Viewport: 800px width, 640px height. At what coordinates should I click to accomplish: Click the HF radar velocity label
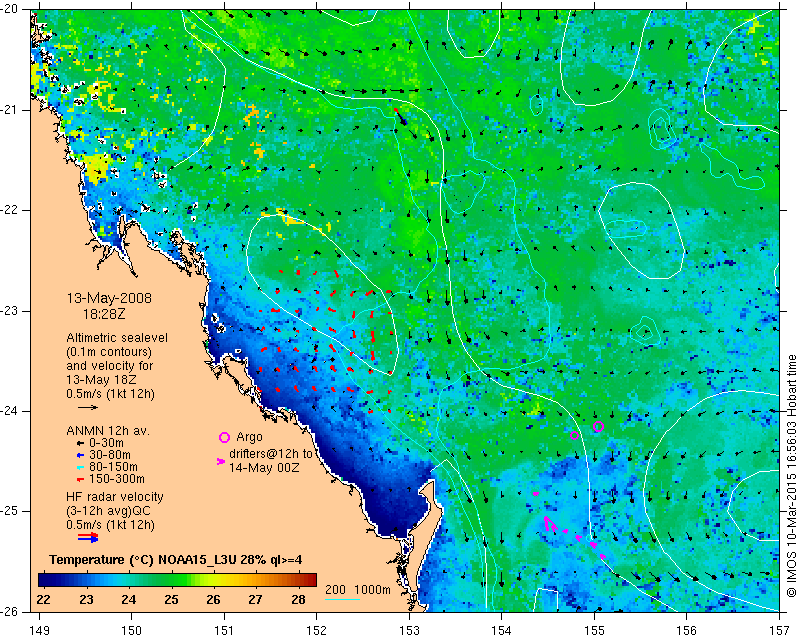tap(115, 497)
